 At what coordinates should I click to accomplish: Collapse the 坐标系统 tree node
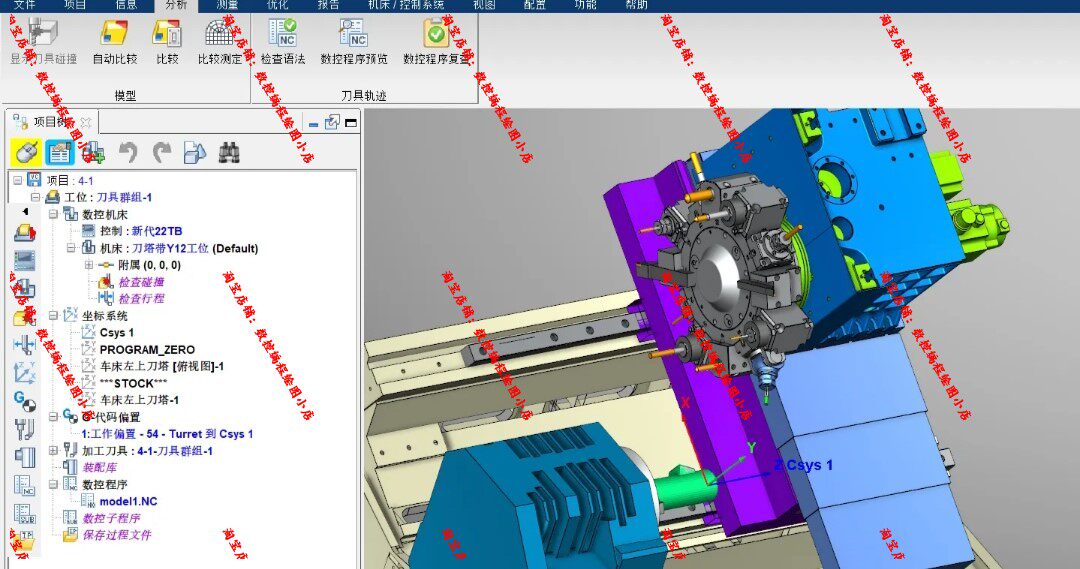pos(53,315)
